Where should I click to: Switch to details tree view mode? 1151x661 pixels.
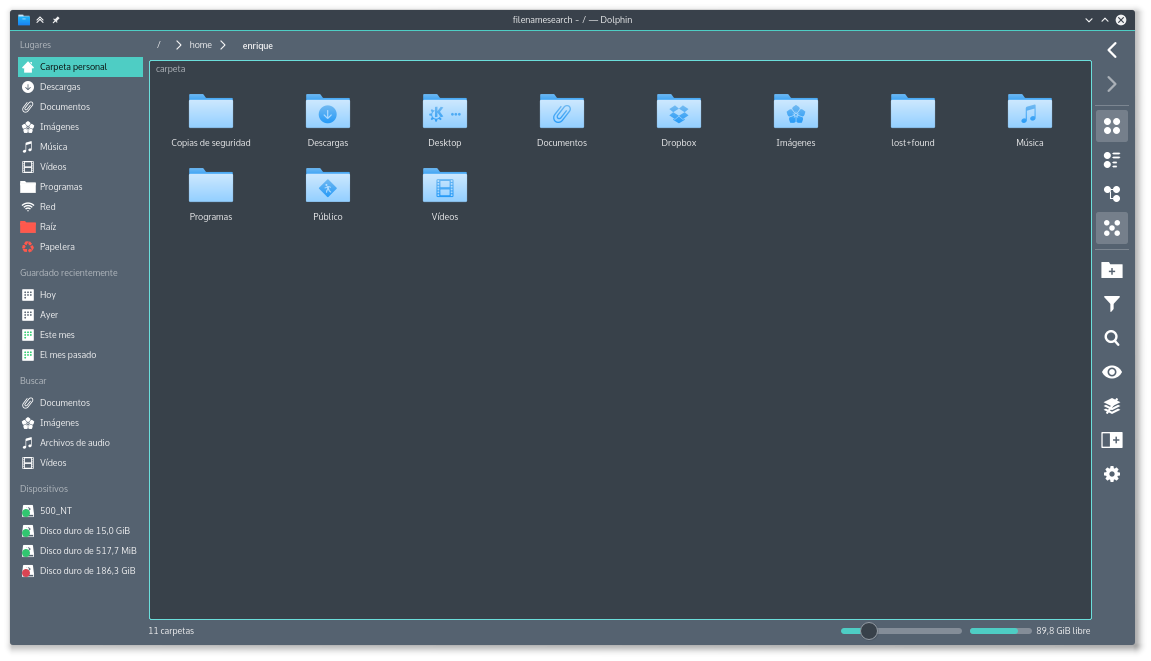(1111, 194)
